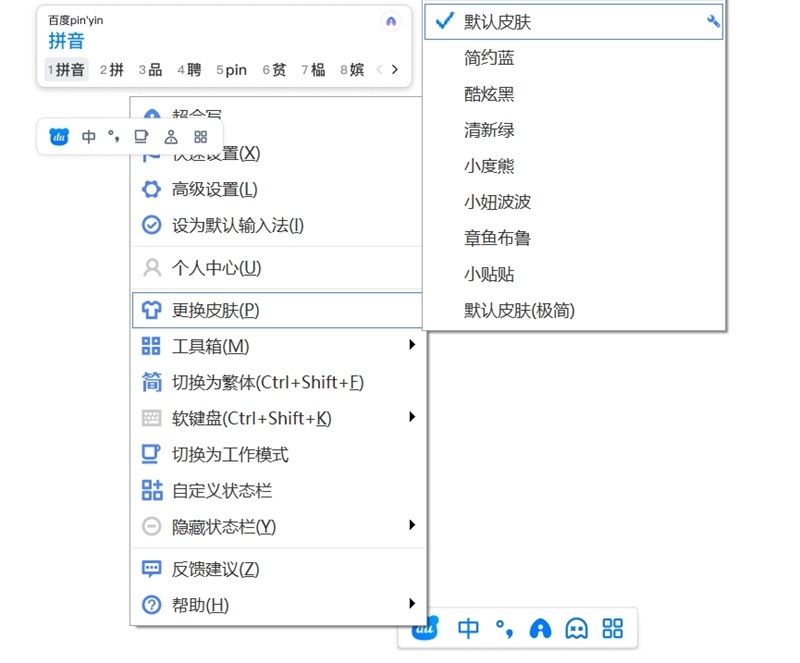The height and width of the screenshot is (663, 800).
Task: Expand the 软键盘 submenu arrow
Action: click(x=412, y=418)
